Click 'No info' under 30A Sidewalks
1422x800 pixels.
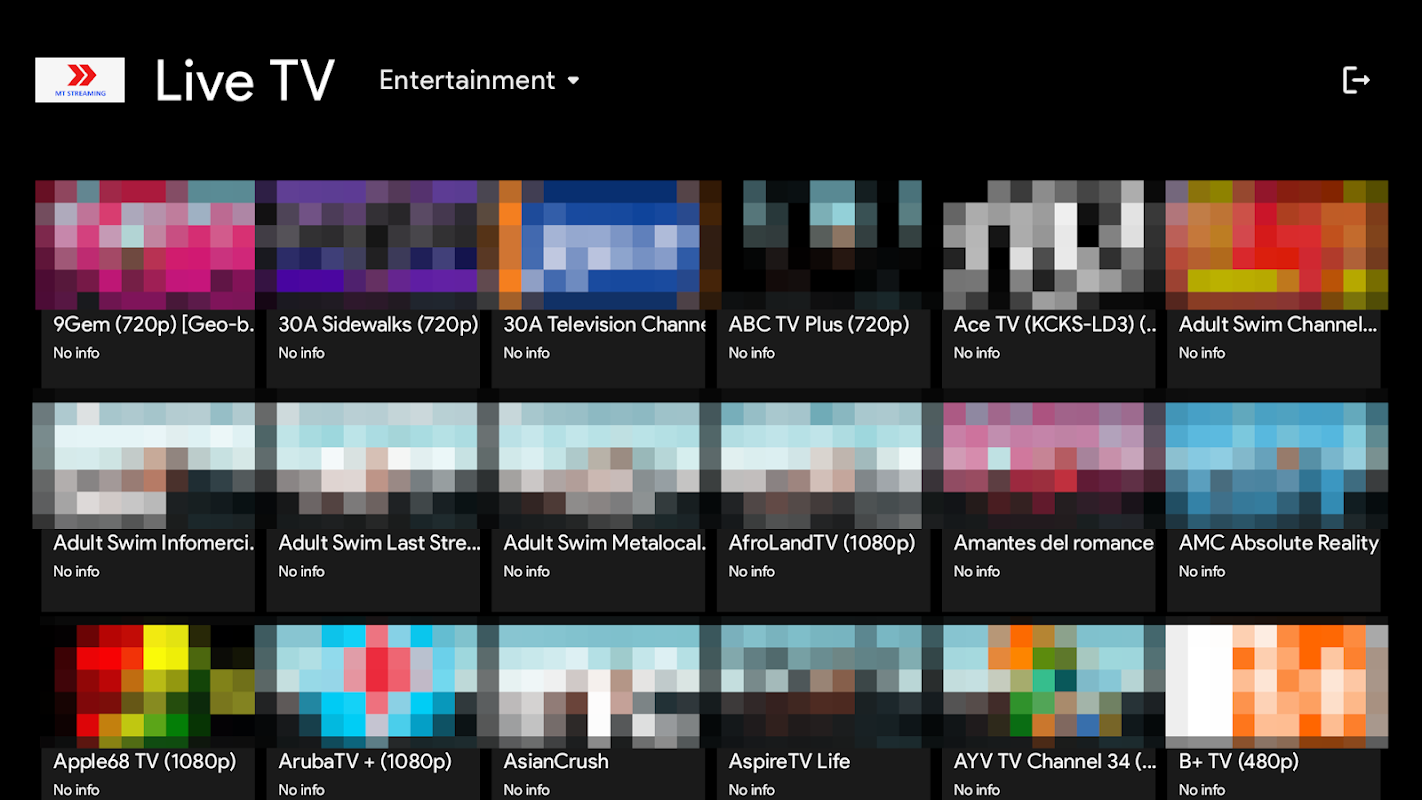301,353
